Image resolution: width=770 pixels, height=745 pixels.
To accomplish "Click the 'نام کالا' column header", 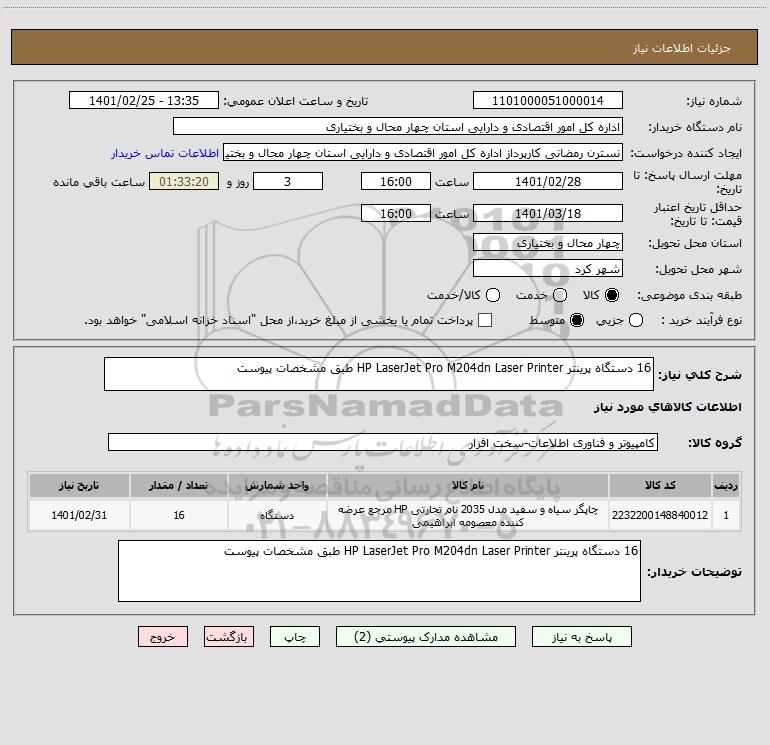I will (x=468, y=485).
